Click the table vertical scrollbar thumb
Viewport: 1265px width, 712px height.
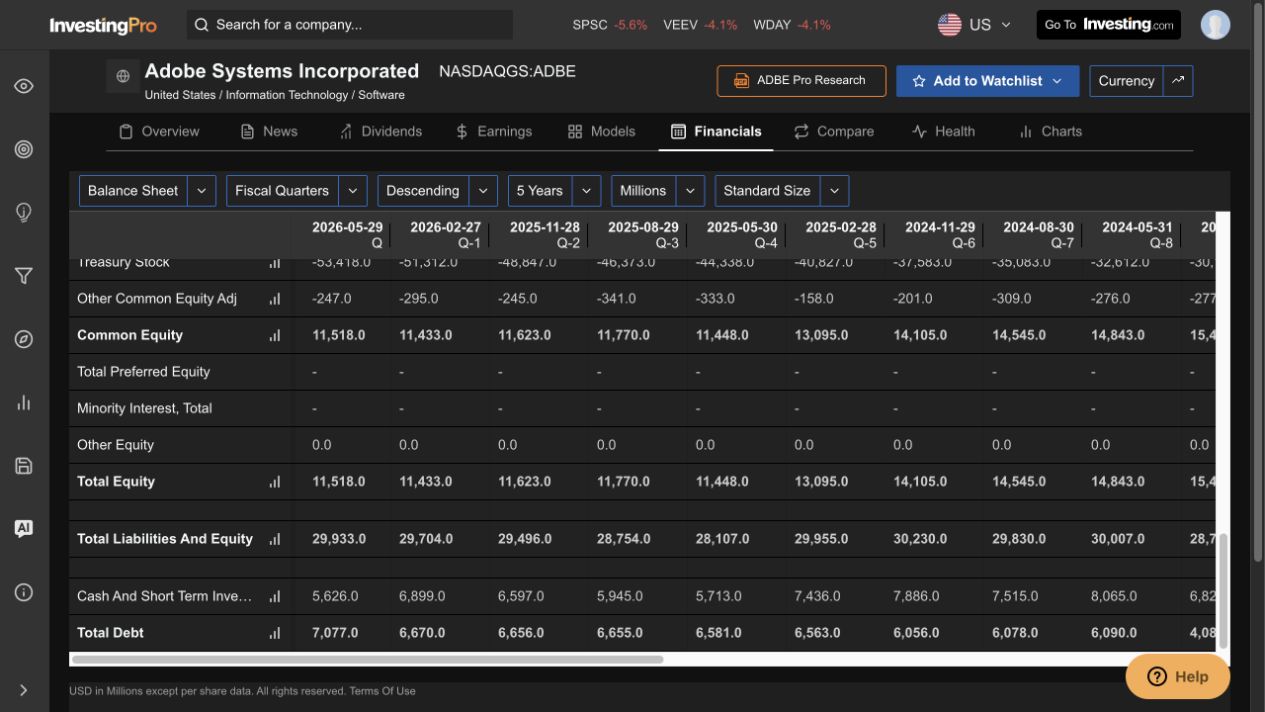[1222, 591]
